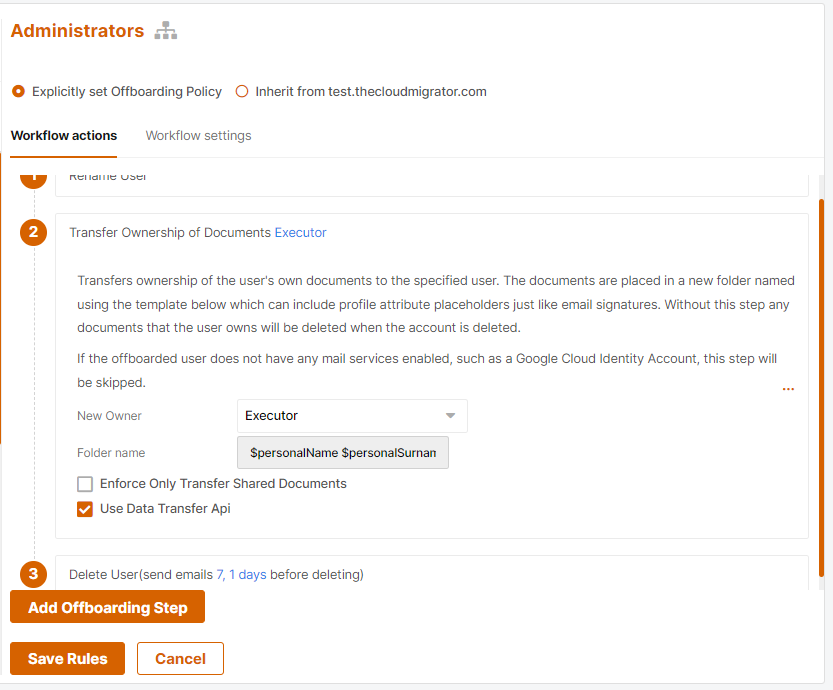Screen dimensions: 833x690
Task: Click the Folder name input field
Action: [x=343, y=453]
